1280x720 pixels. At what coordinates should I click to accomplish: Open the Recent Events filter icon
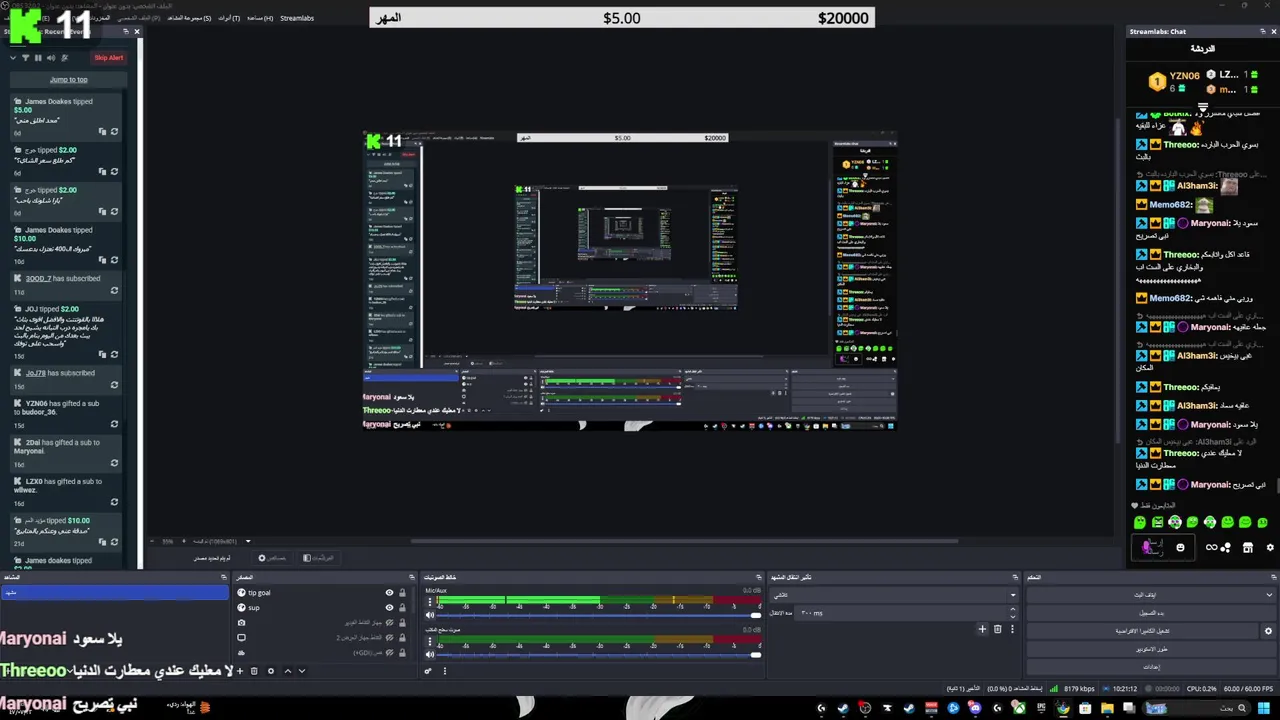[25, 58]
